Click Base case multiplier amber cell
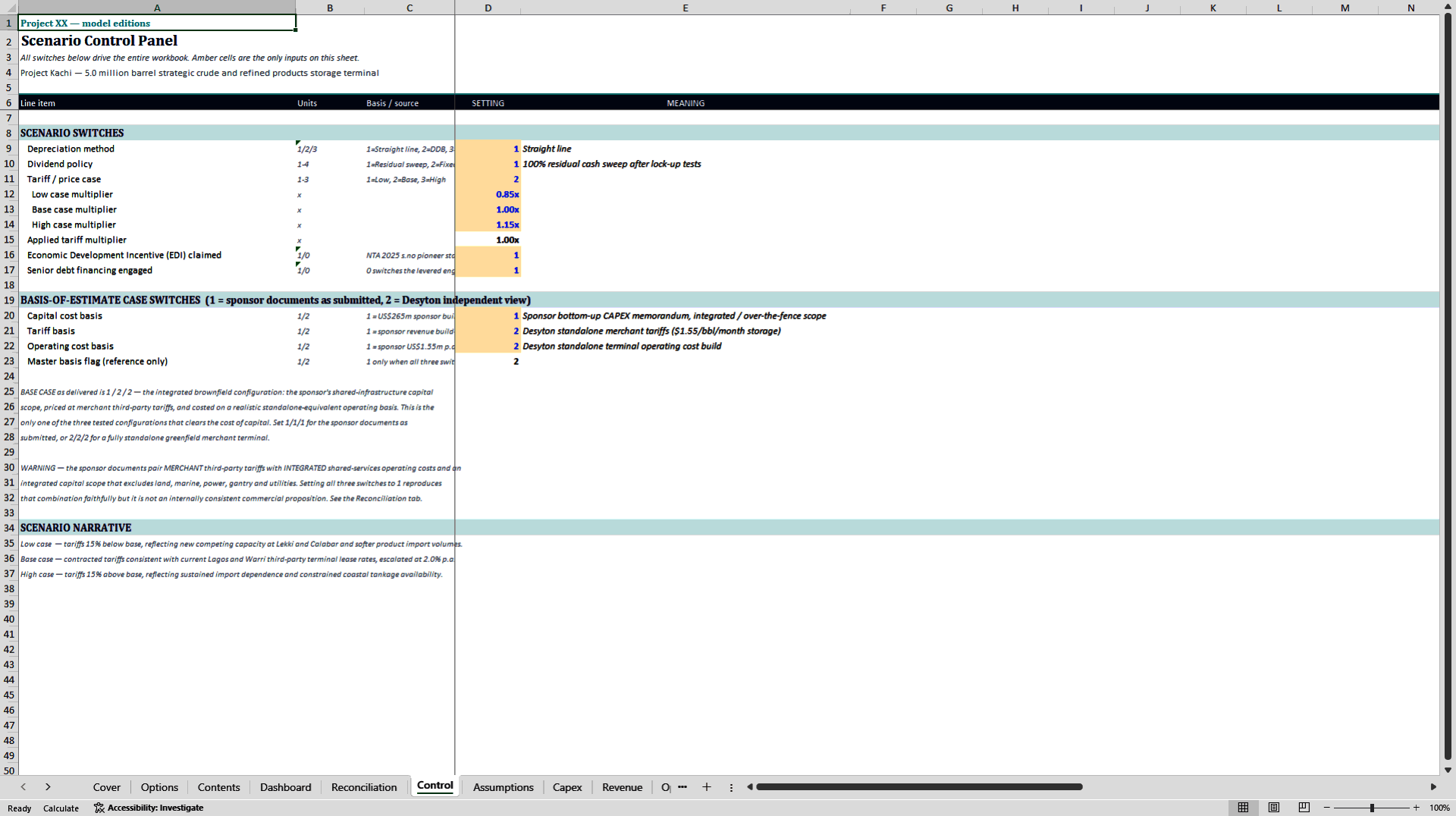 [x=488, y=209]
